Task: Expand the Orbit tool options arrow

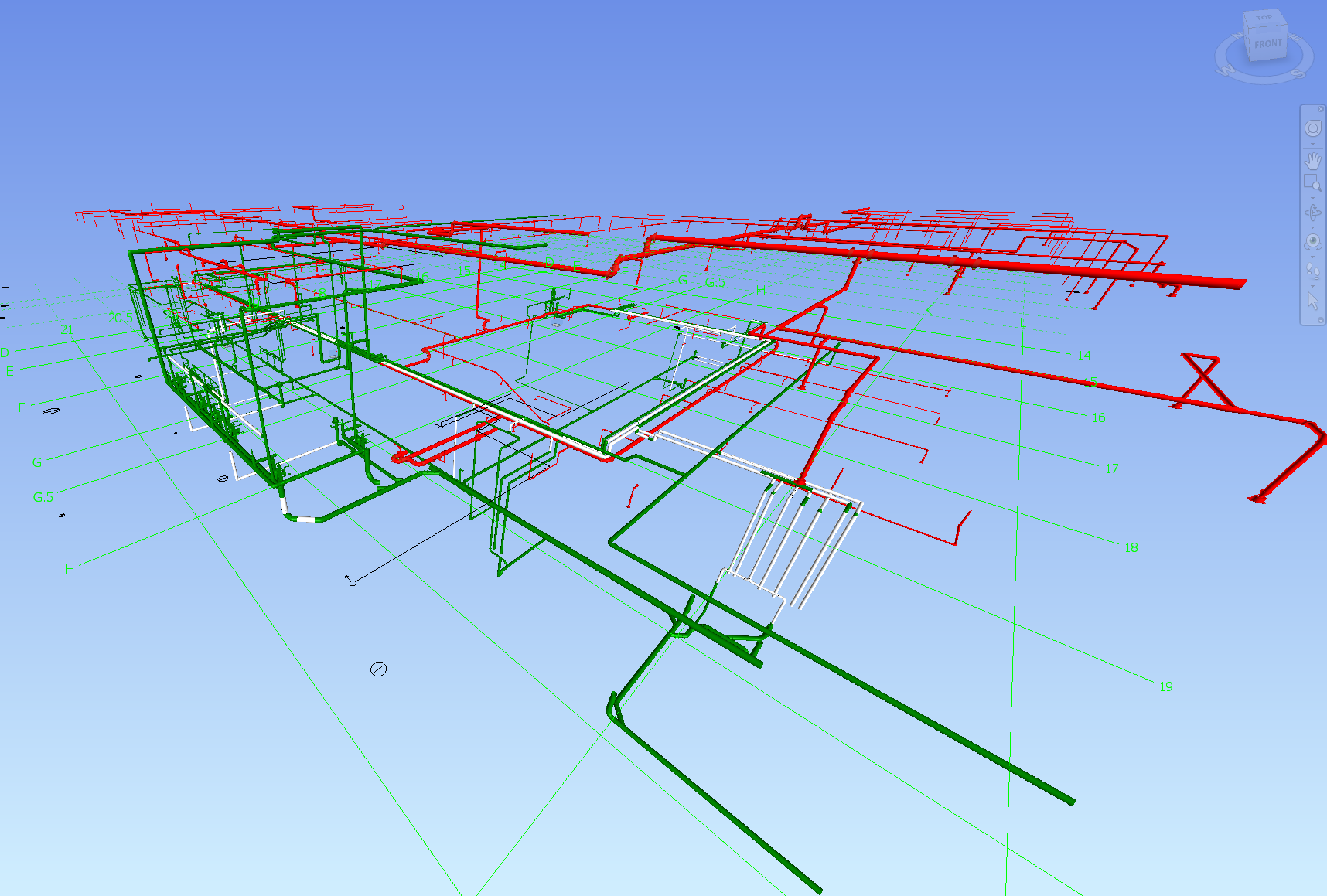Action: click(1313, 227)
